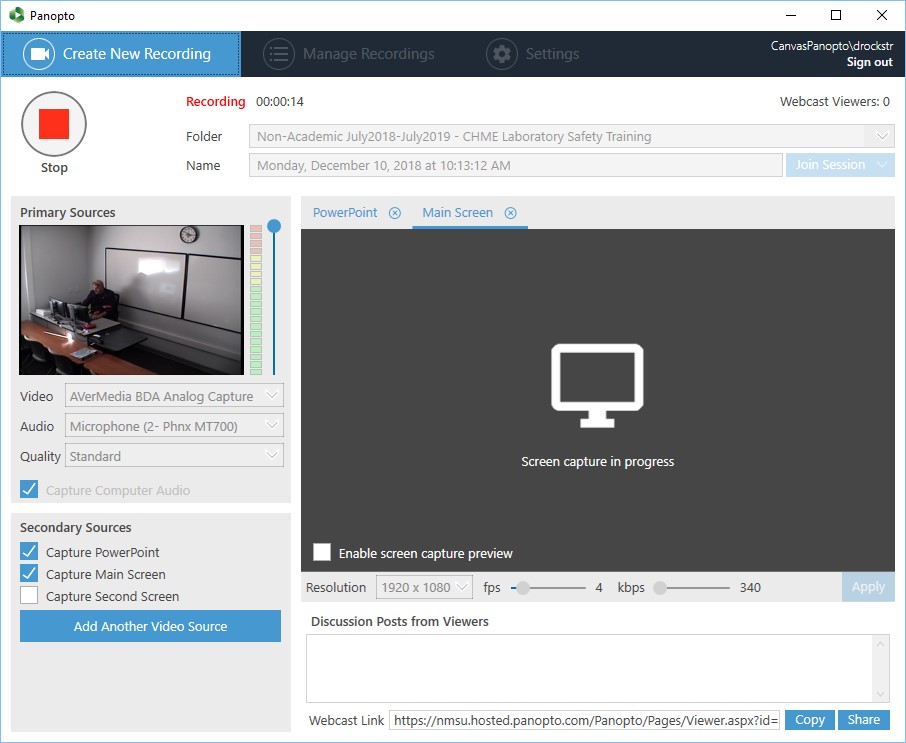Sign out of the Panopto account
Image resolution: width=906 pixels, height=743 pixels.
coord(870,62)
